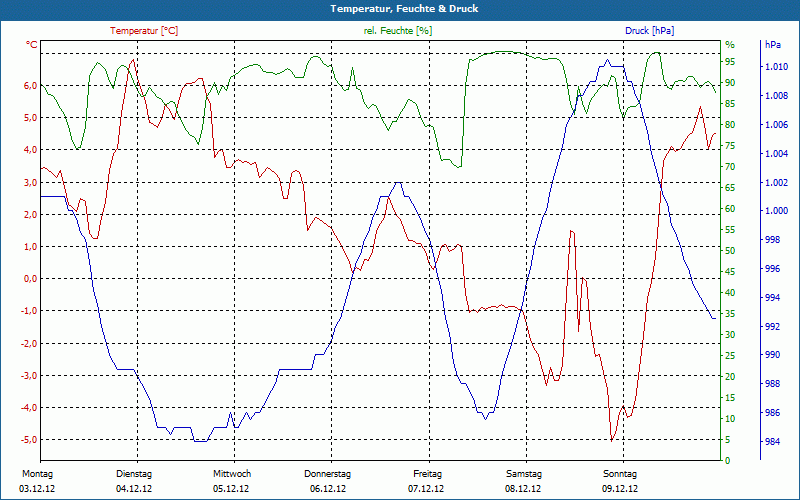Click the '-5,0' temperature axis value
Image resolution: width=800 pixels, height=500 pixels.
tap(29, 440)
